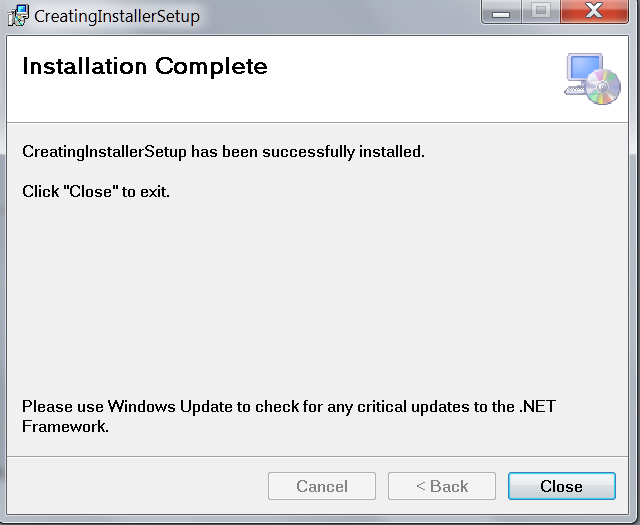
Task: Minimize the CreatingInstallerSetup window
Action: 500,14
